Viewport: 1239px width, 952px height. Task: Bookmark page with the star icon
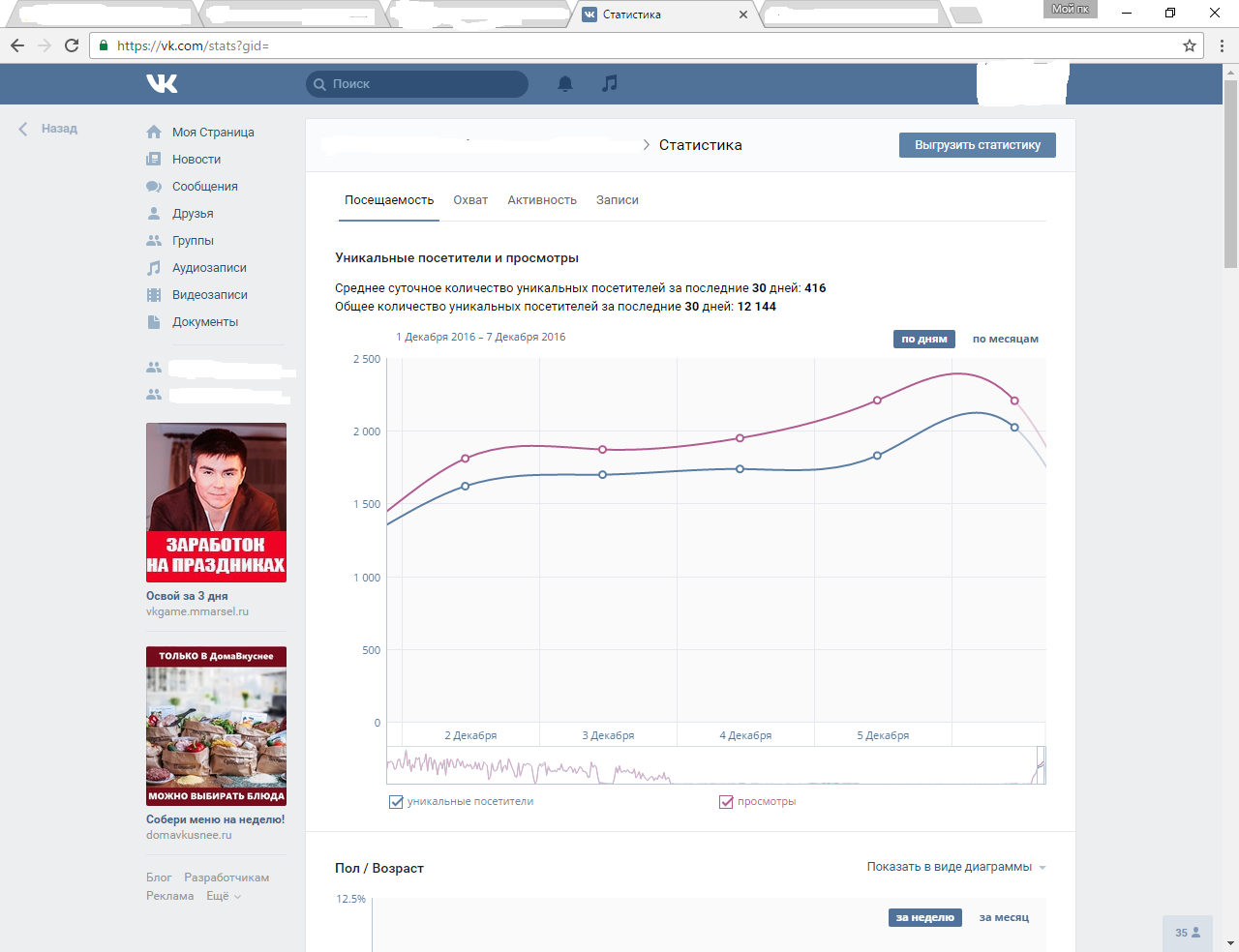click(1190, 45)
